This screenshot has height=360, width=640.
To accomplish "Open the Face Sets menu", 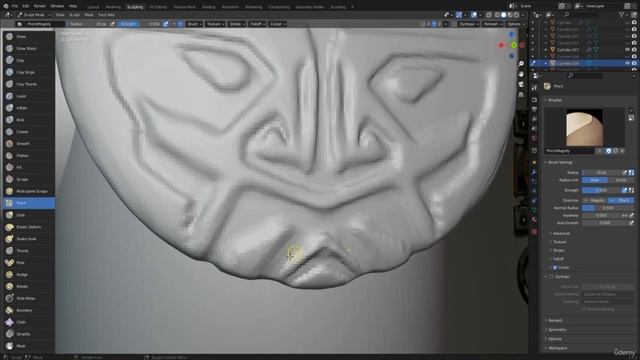I will (x=106, y=15).
